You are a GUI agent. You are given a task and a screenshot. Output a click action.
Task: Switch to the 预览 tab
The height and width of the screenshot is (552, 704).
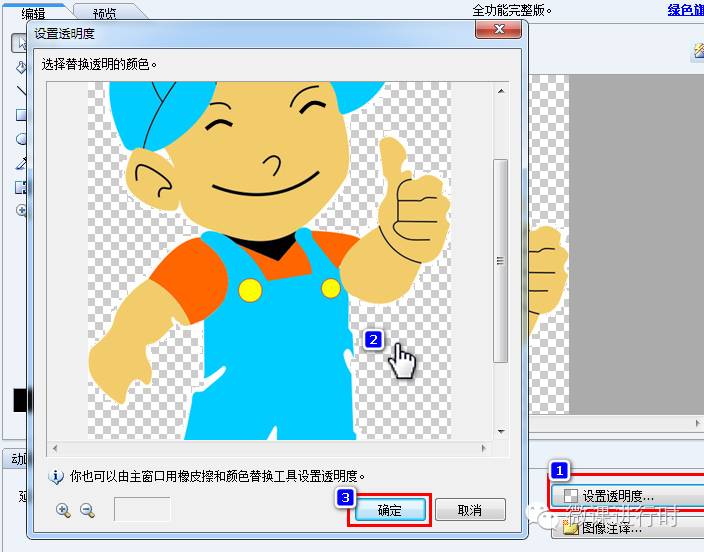point(104,13)
